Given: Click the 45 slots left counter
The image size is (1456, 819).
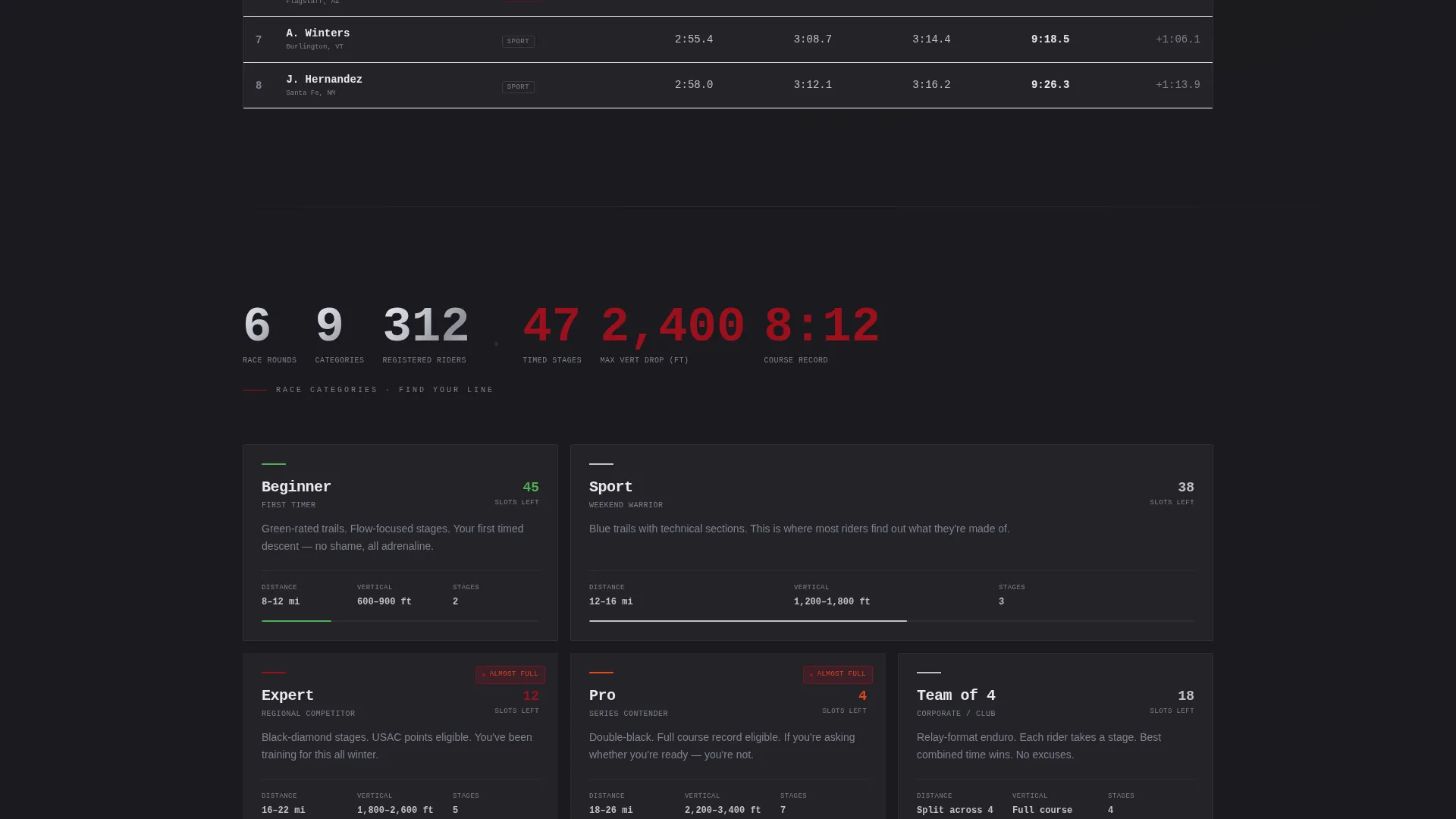Looking at the screenshot, I should click(x=517, y=493).
